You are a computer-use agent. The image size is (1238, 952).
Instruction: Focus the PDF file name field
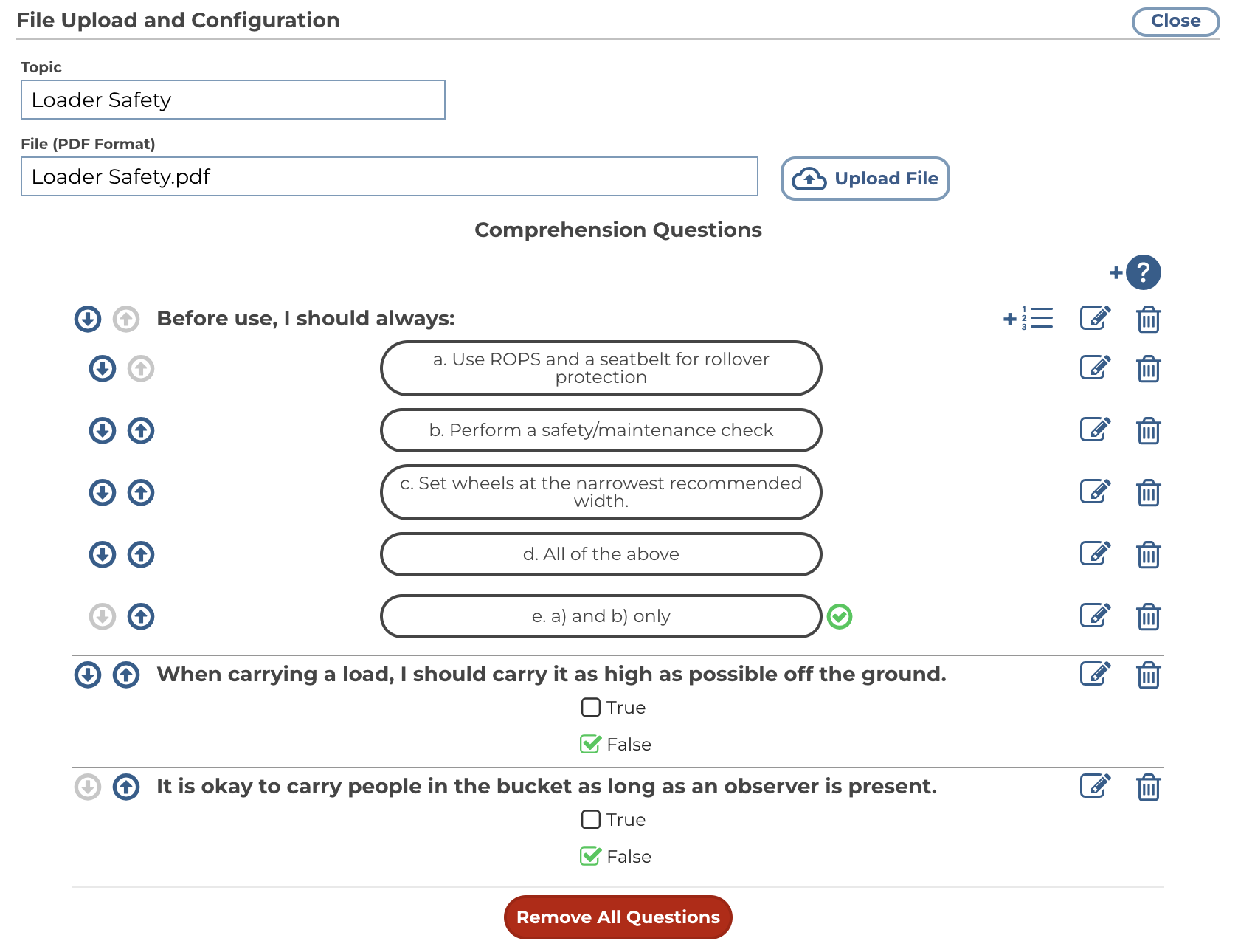point(389,176)
